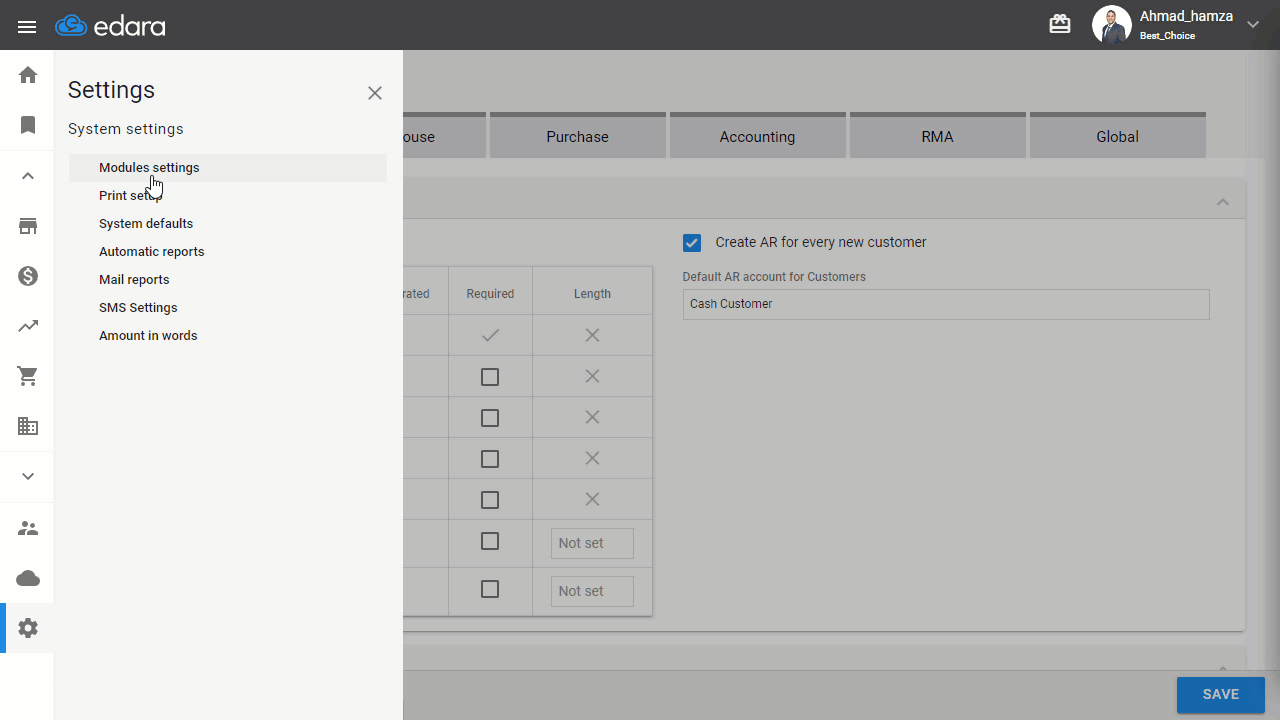Click the settings gear in the sidebar
The image size is (1280, 720).
click(x=28, y=628)
